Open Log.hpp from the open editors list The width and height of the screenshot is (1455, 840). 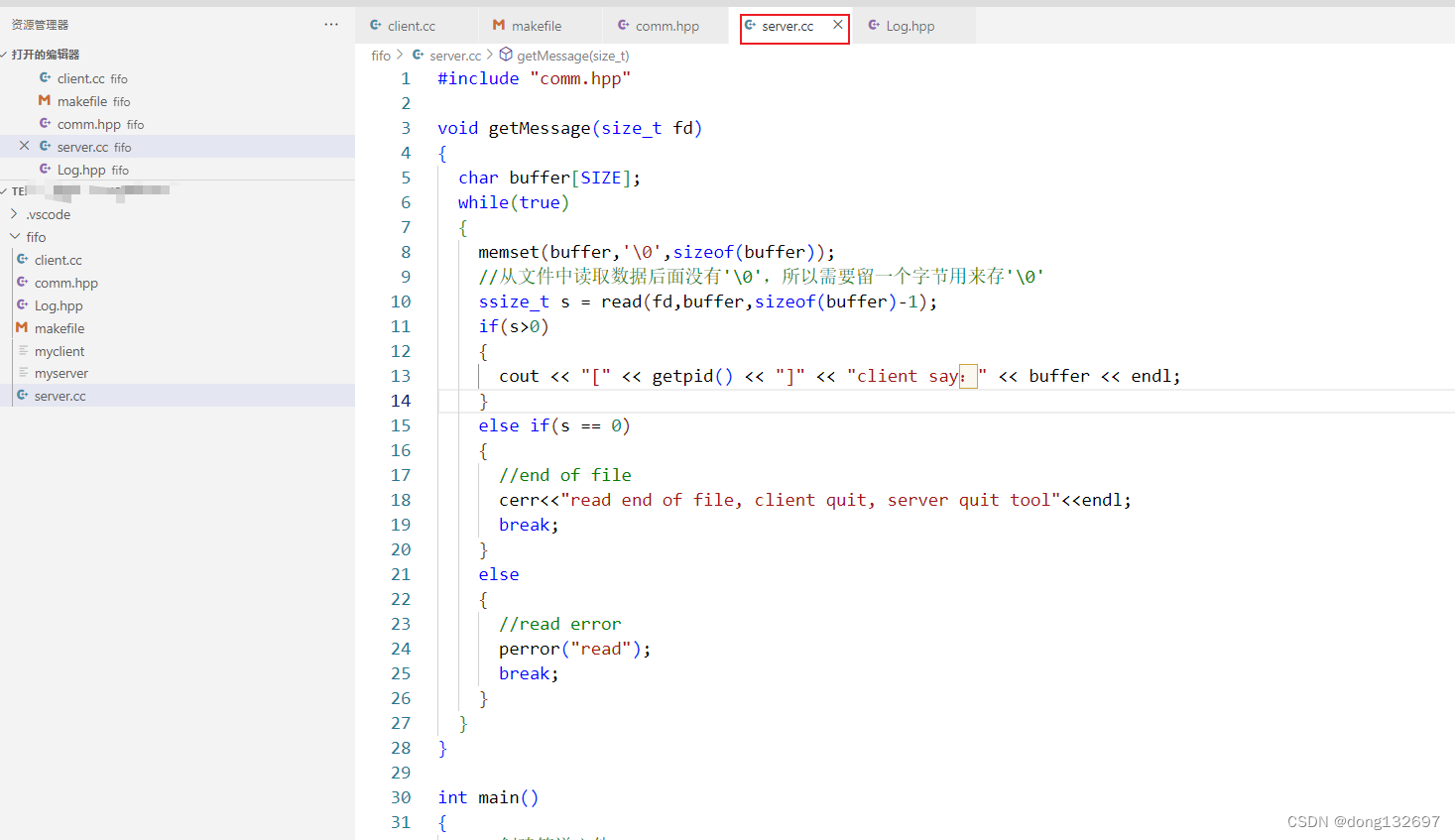click(178, 170)
